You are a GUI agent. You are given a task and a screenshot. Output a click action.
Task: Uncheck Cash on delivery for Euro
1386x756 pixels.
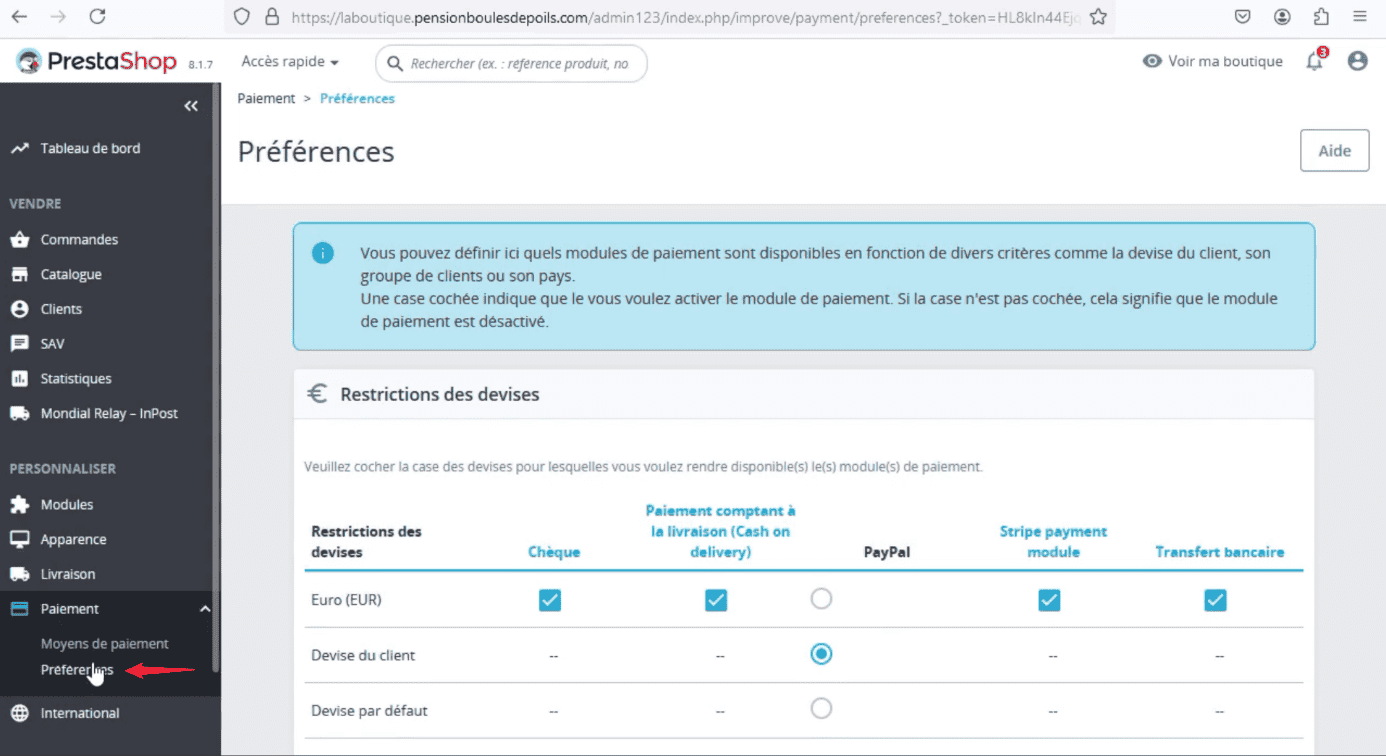point(716,600)
